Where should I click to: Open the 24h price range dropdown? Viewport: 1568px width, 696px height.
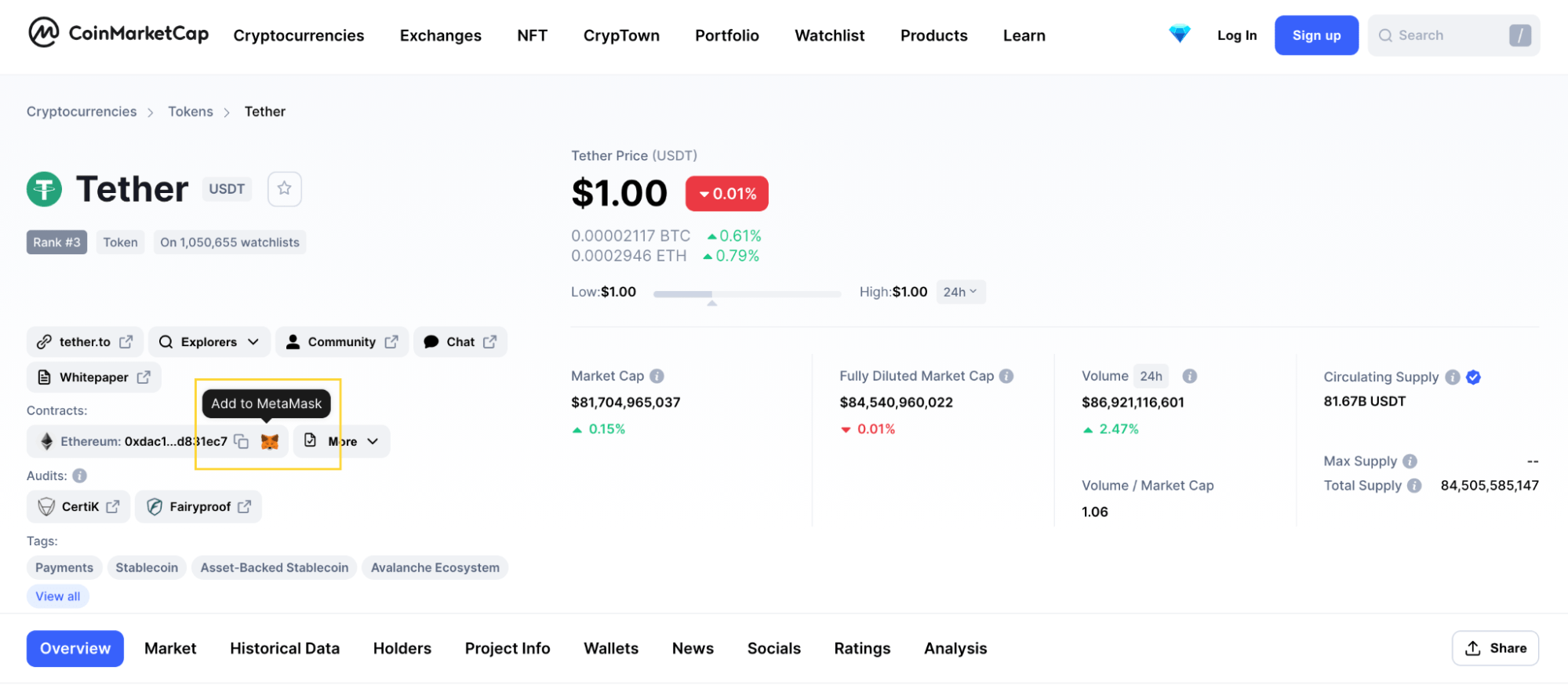[x=960, y=292]
